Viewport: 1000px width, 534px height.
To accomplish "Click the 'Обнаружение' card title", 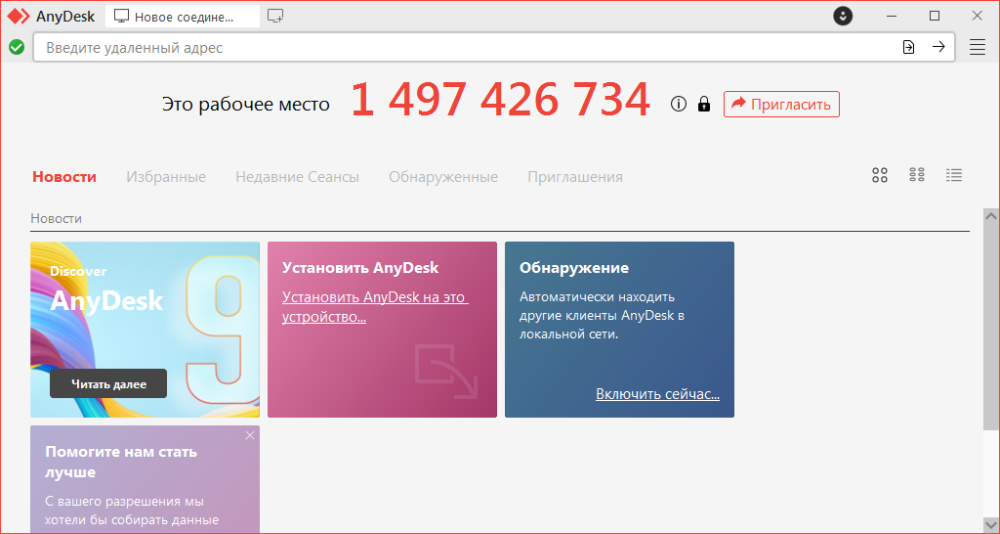I will pos(574,268).
